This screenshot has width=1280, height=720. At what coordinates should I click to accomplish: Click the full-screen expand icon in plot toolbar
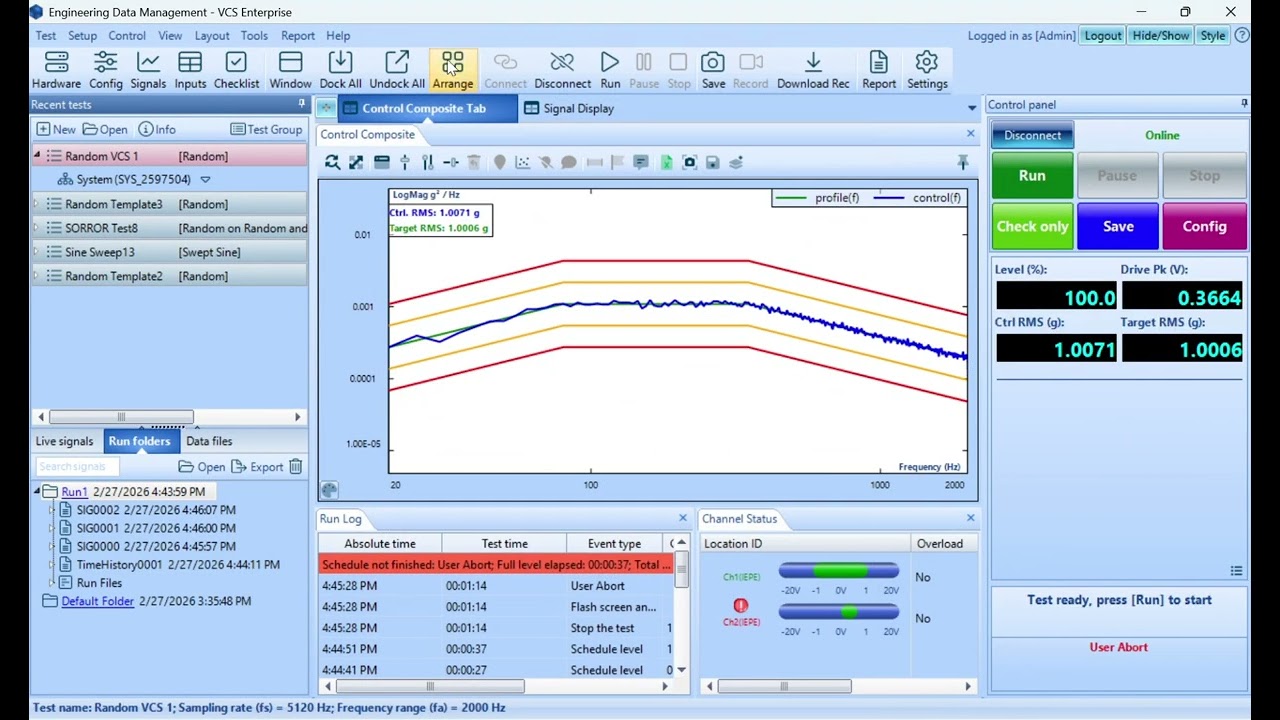[356, 162]
